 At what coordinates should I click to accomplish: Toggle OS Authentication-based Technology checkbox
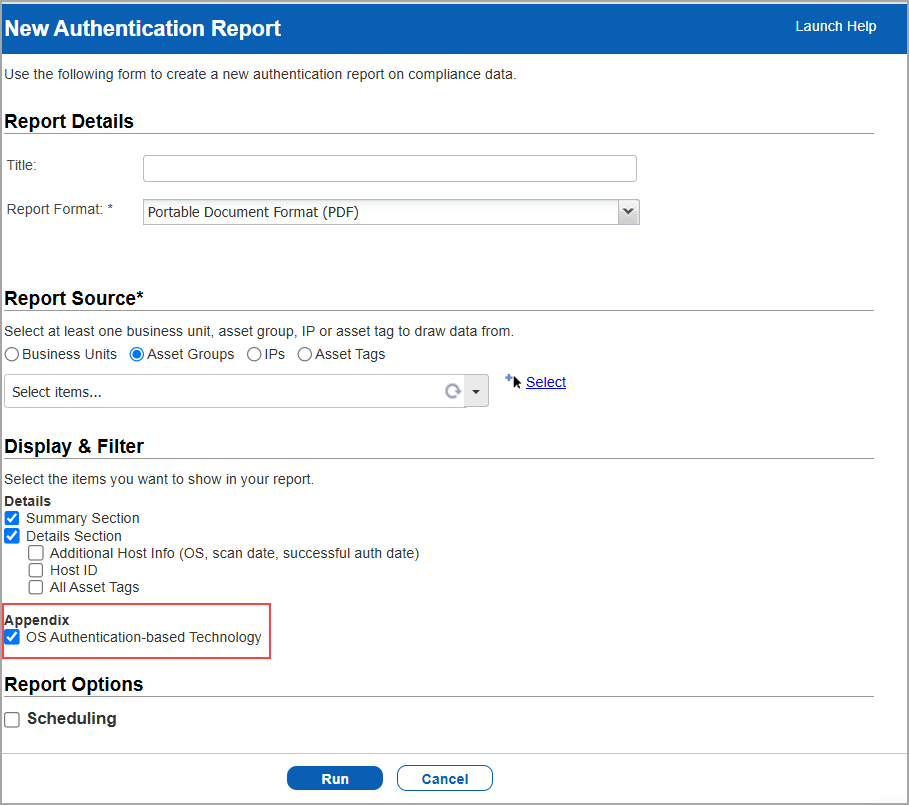click(12, 637)
